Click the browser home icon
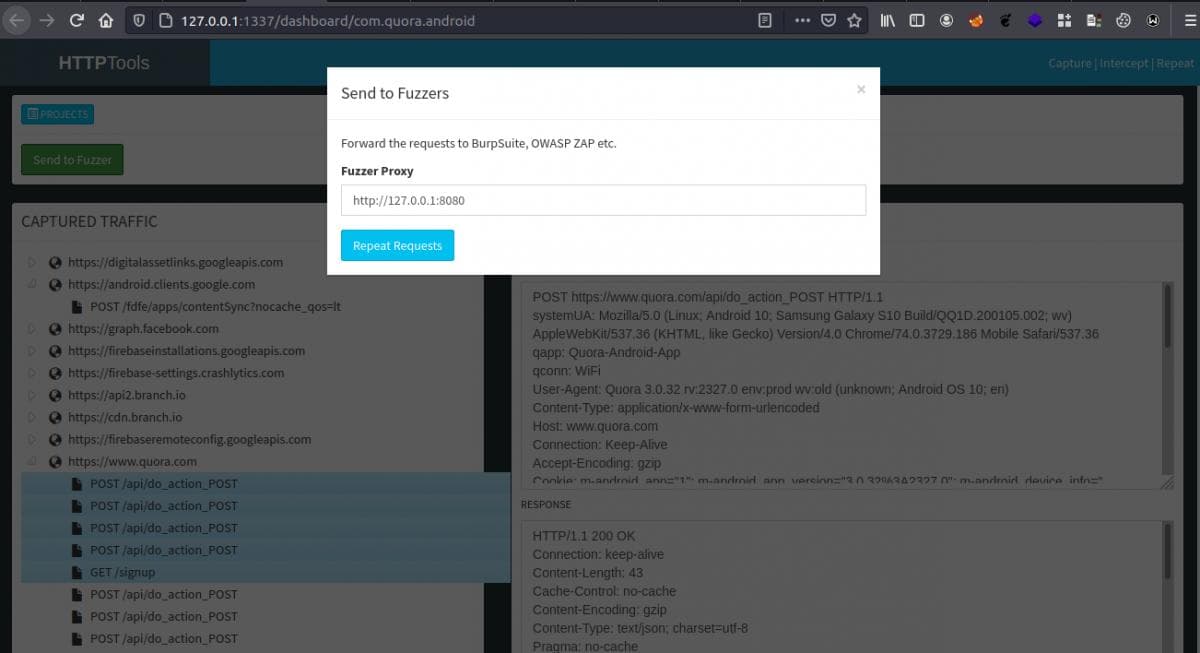The height and width of the screenshot is (653, 1200). click(106, 20)
